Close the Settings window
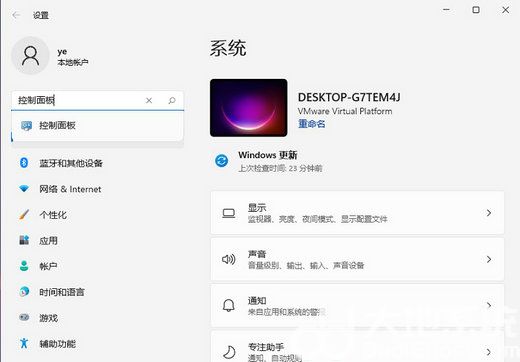This screenshot has height=362, width=520. pyautogui.click(x=506, y=10)
